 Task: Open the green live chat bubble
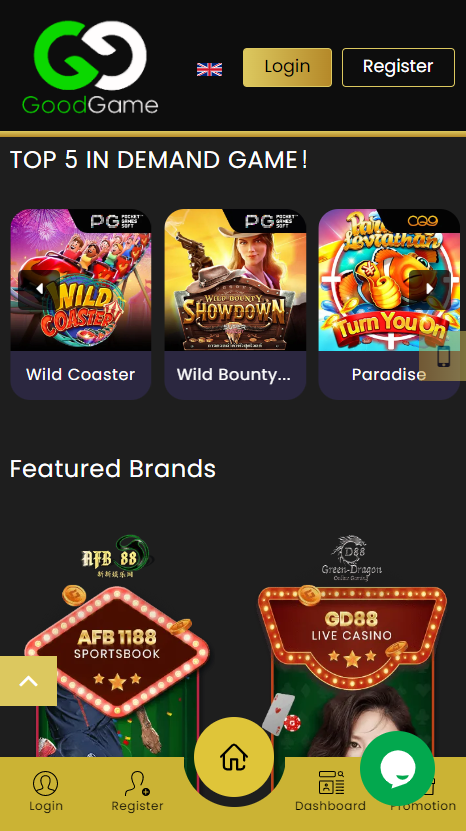pyautogui.click(x=398, y=768)
